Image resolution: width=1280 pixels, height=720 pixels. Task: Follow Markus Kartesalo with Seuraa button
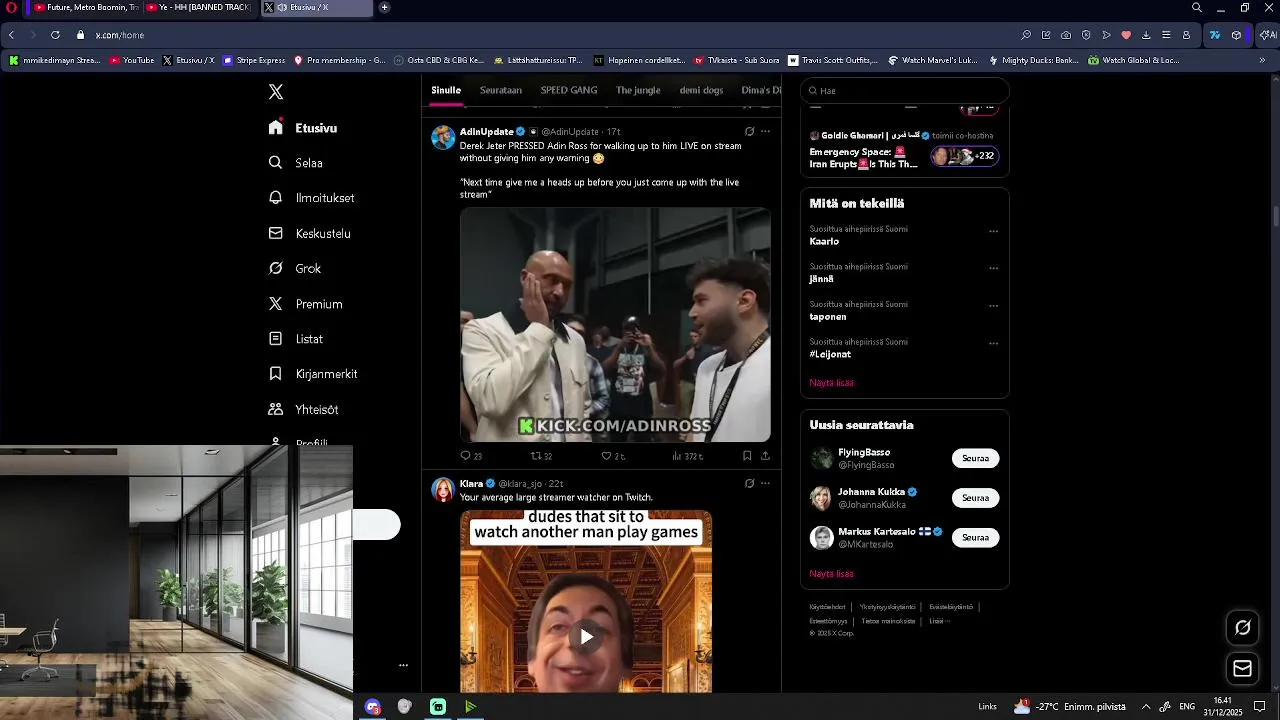975,537
